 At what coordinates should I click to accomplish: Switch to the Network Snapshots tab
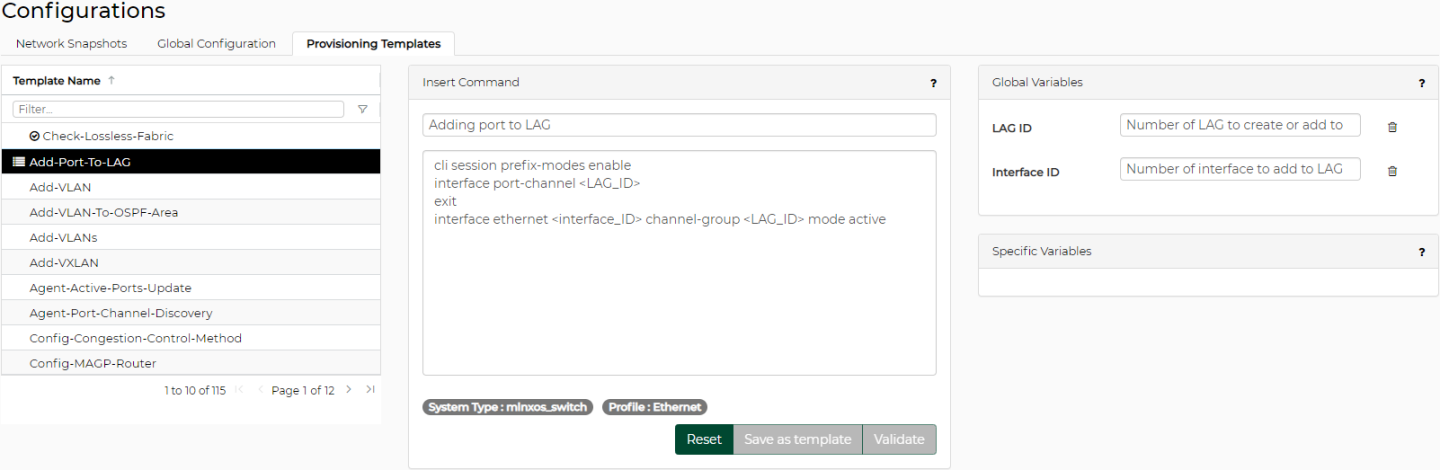pos(71,44)
